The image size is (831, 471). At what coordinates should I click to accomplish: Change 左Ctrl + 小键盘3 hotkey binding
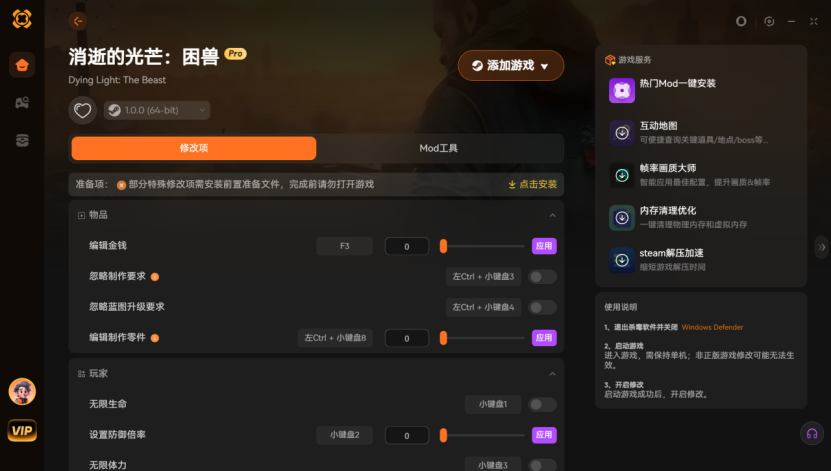point(483,277)
